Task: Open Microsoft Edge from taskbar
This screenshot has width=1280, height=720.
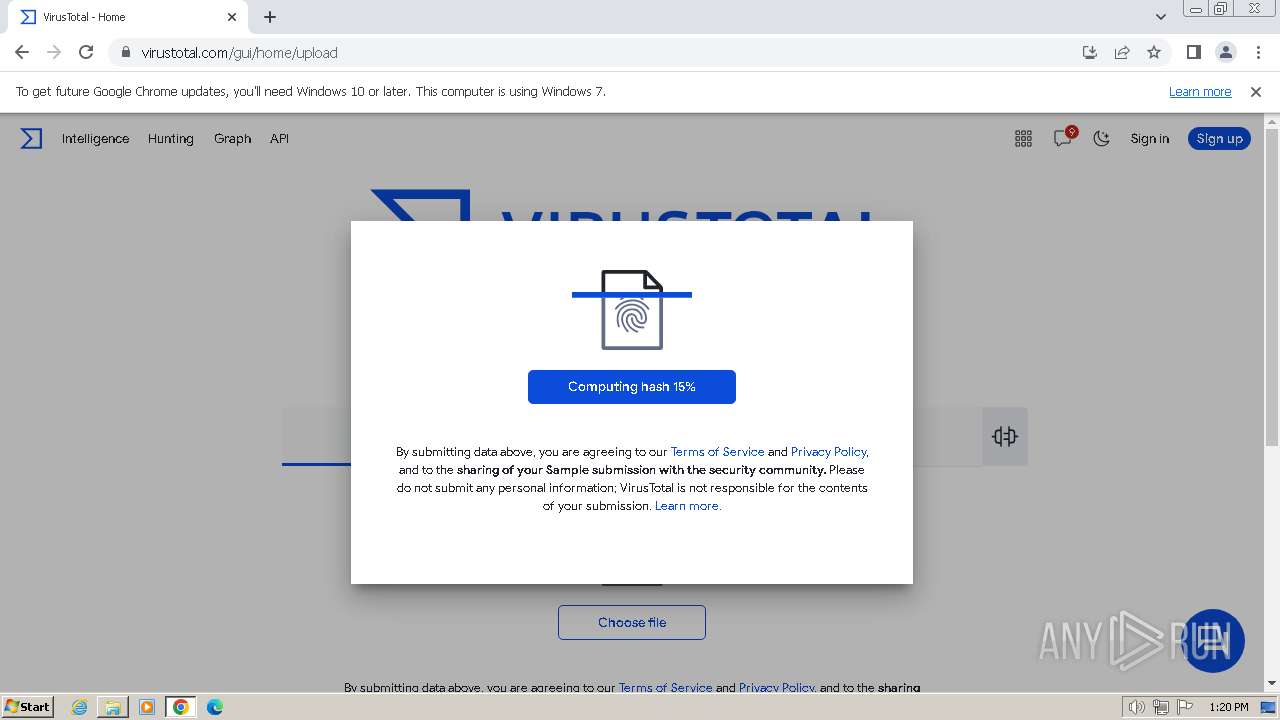Action: click(x=215, y=707)
